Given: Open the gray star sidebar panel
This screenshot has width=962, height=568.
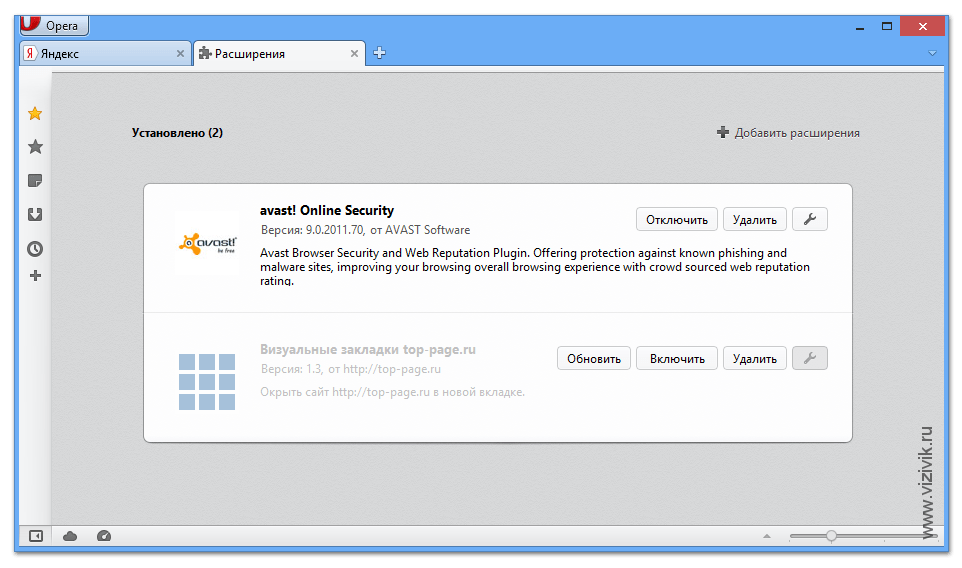Looking at the screenshot, I should [35, 147].
